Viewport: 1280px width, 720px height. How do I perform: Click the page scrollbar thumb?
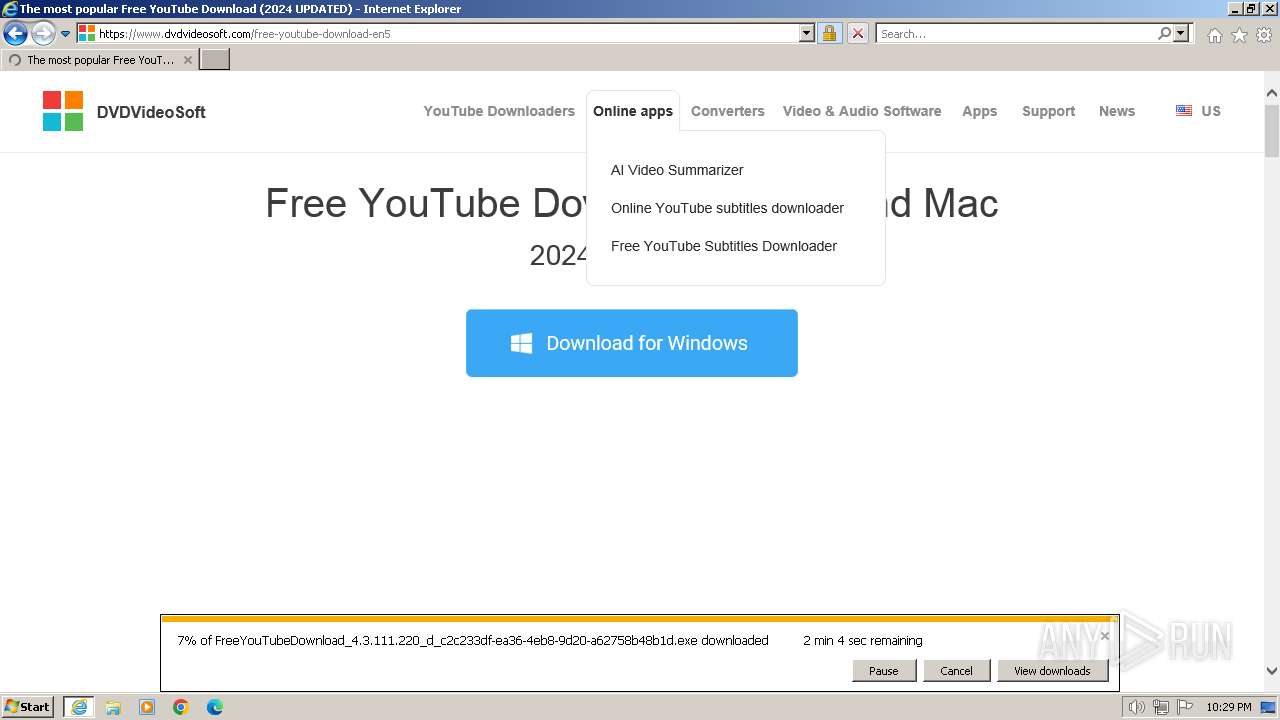click(x=1272, y=130)
